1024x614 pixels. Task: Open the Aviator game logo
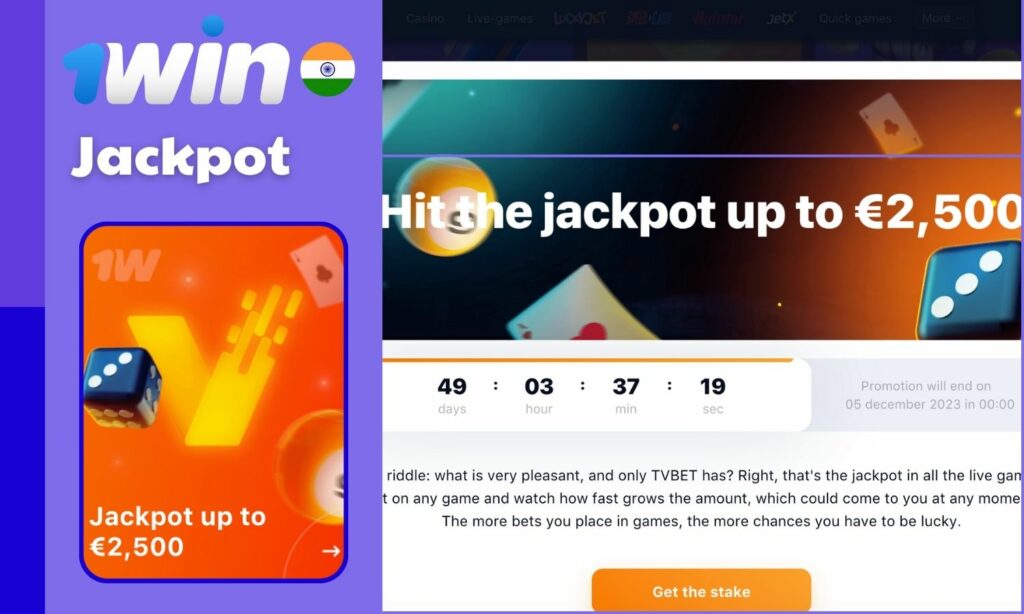[718, 18]
